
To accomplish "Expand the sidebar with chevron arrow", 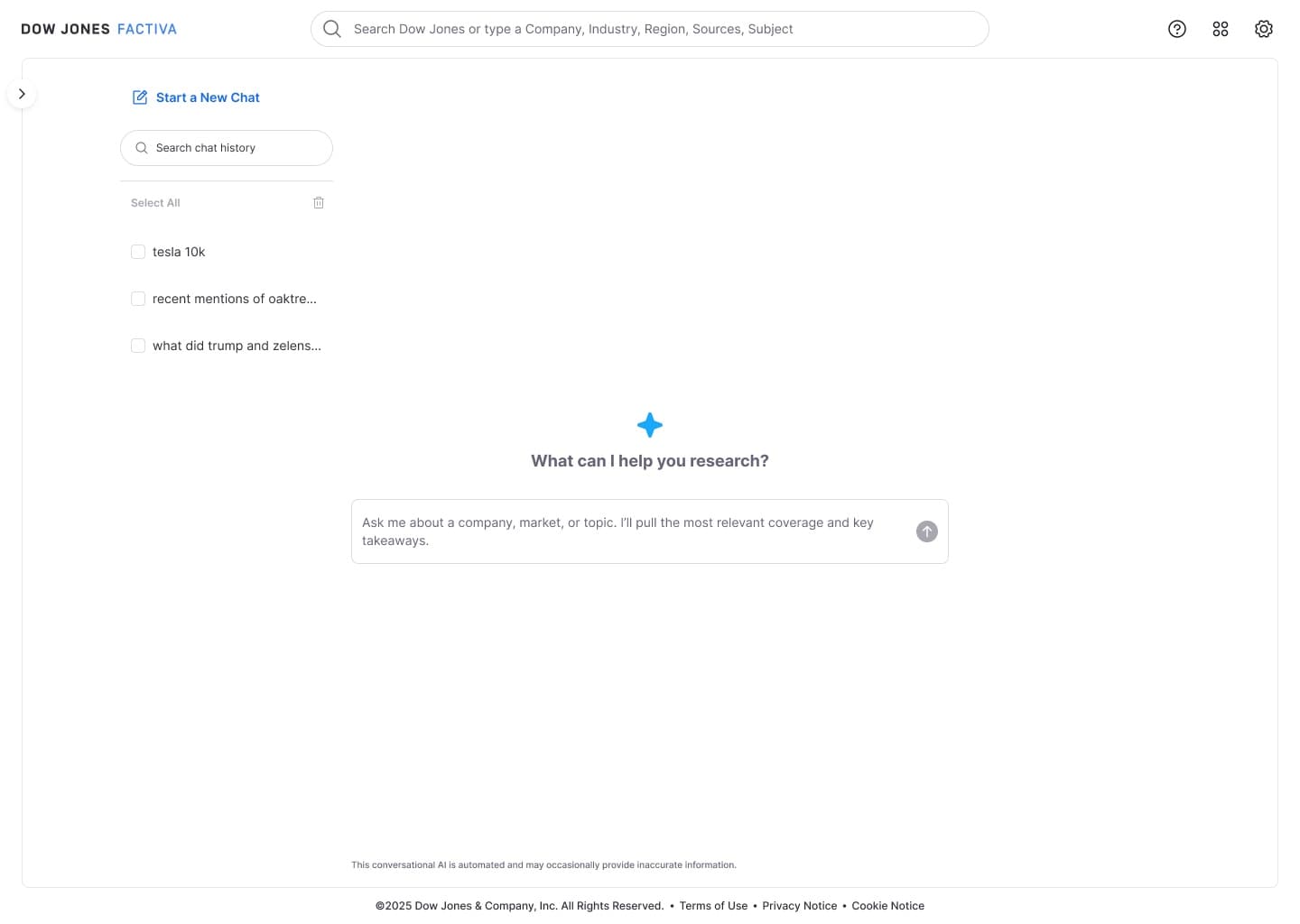I will click(x=22, y=94).
